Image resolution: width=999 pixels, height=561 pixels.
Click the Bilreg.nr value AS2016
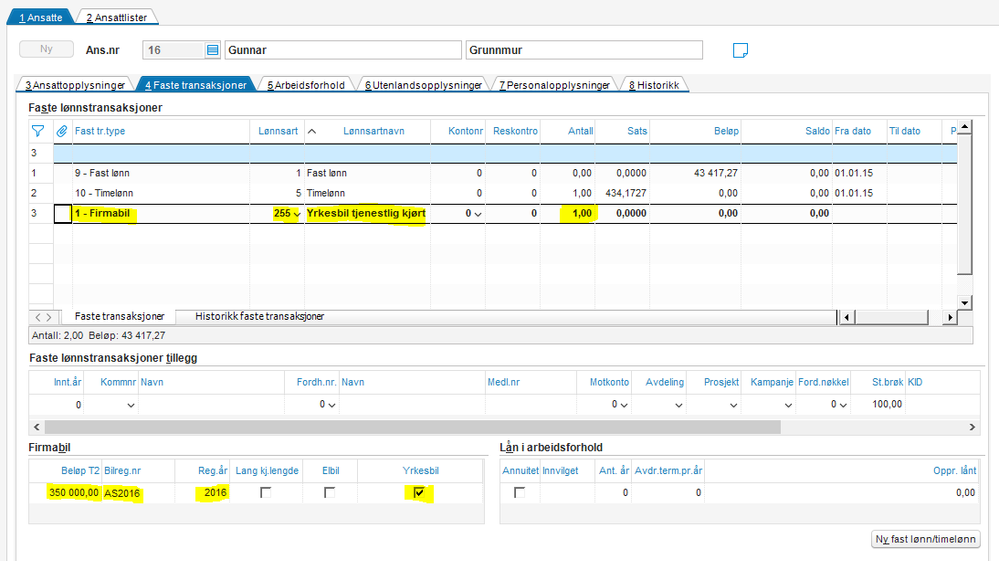coord(122,494)
